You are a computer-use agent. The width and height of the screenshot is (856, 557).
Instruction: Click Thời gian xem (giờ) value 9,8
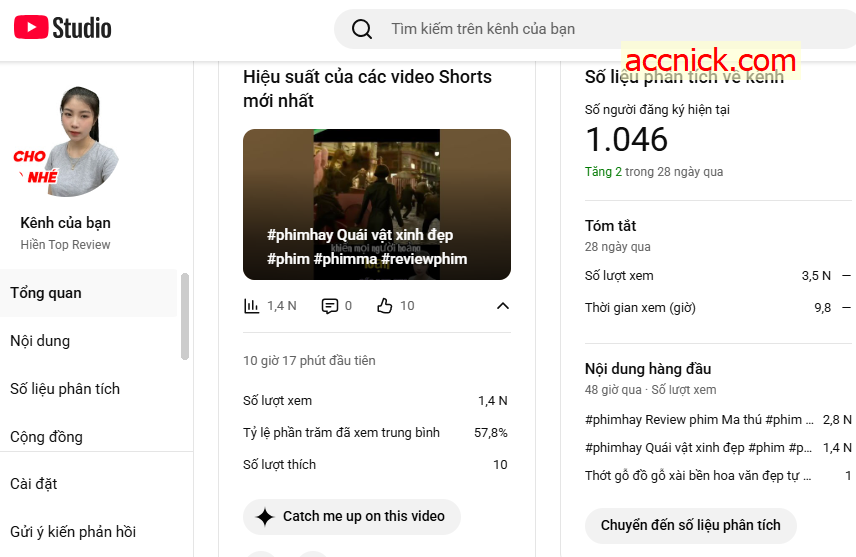pos(823,308)
